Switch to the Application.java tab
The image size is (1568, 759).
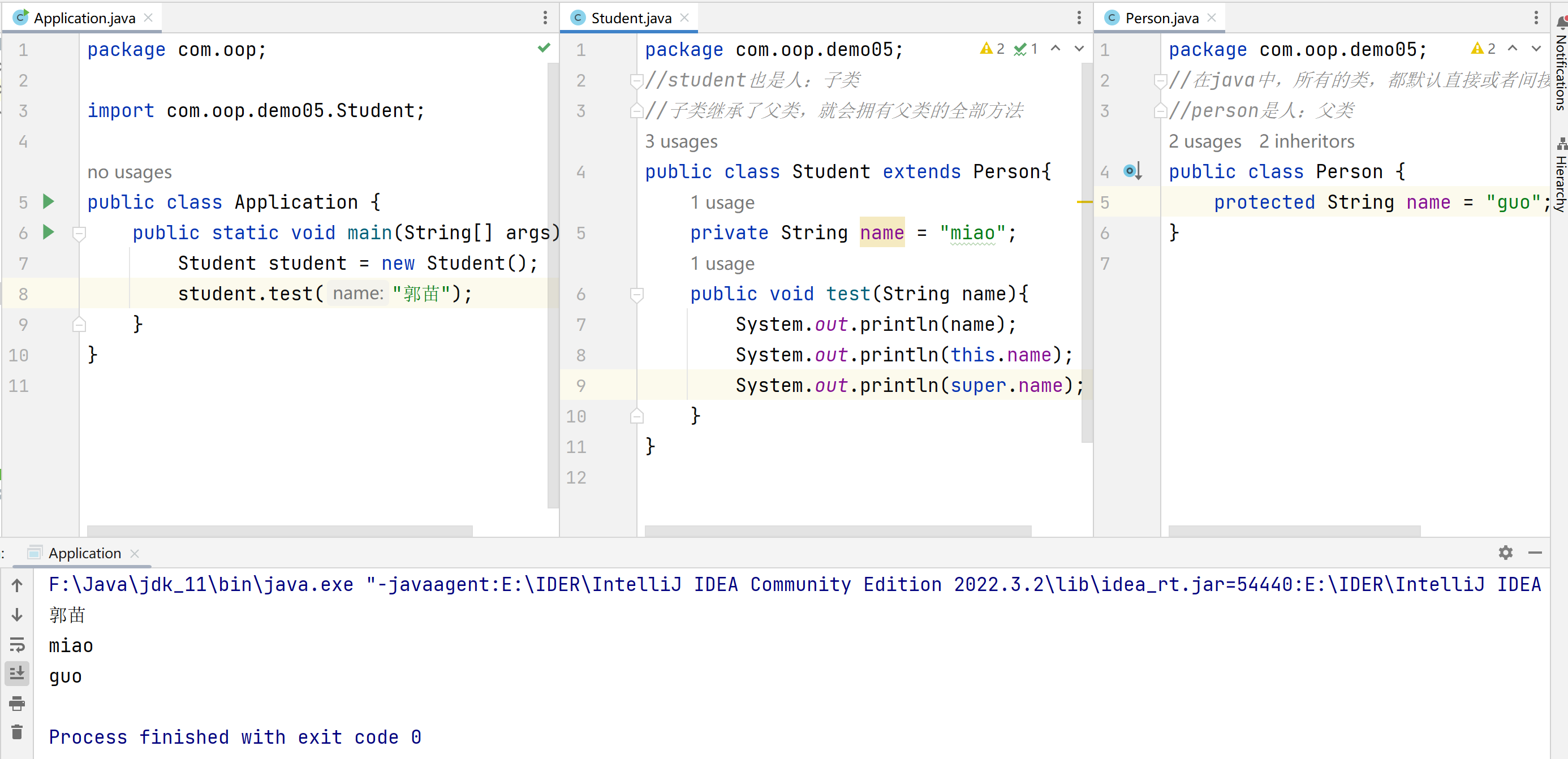tap(84, 18)
